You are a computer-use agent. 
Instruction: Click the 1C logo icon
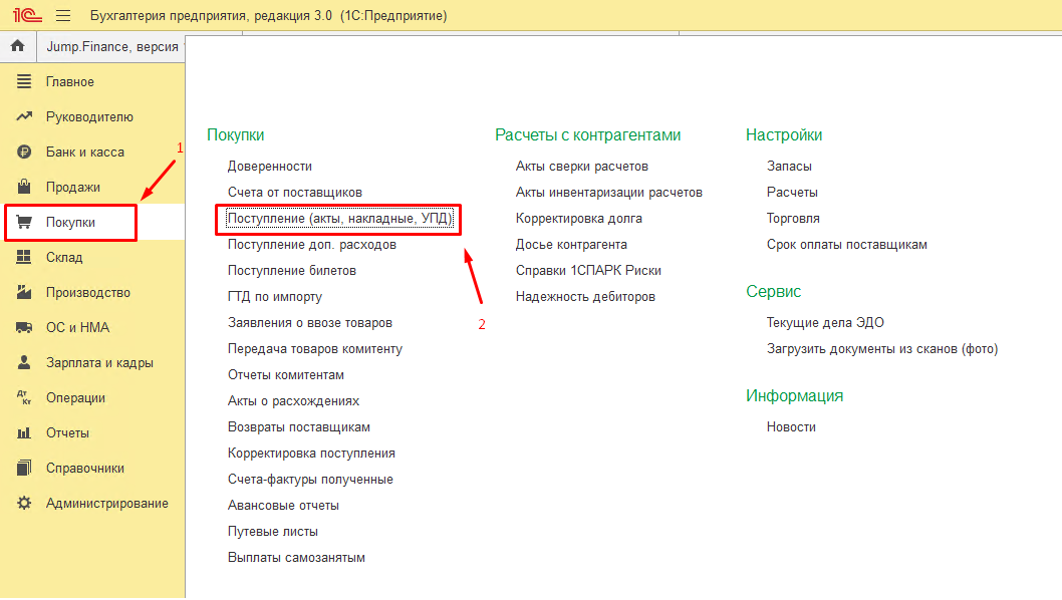(24, 16)
